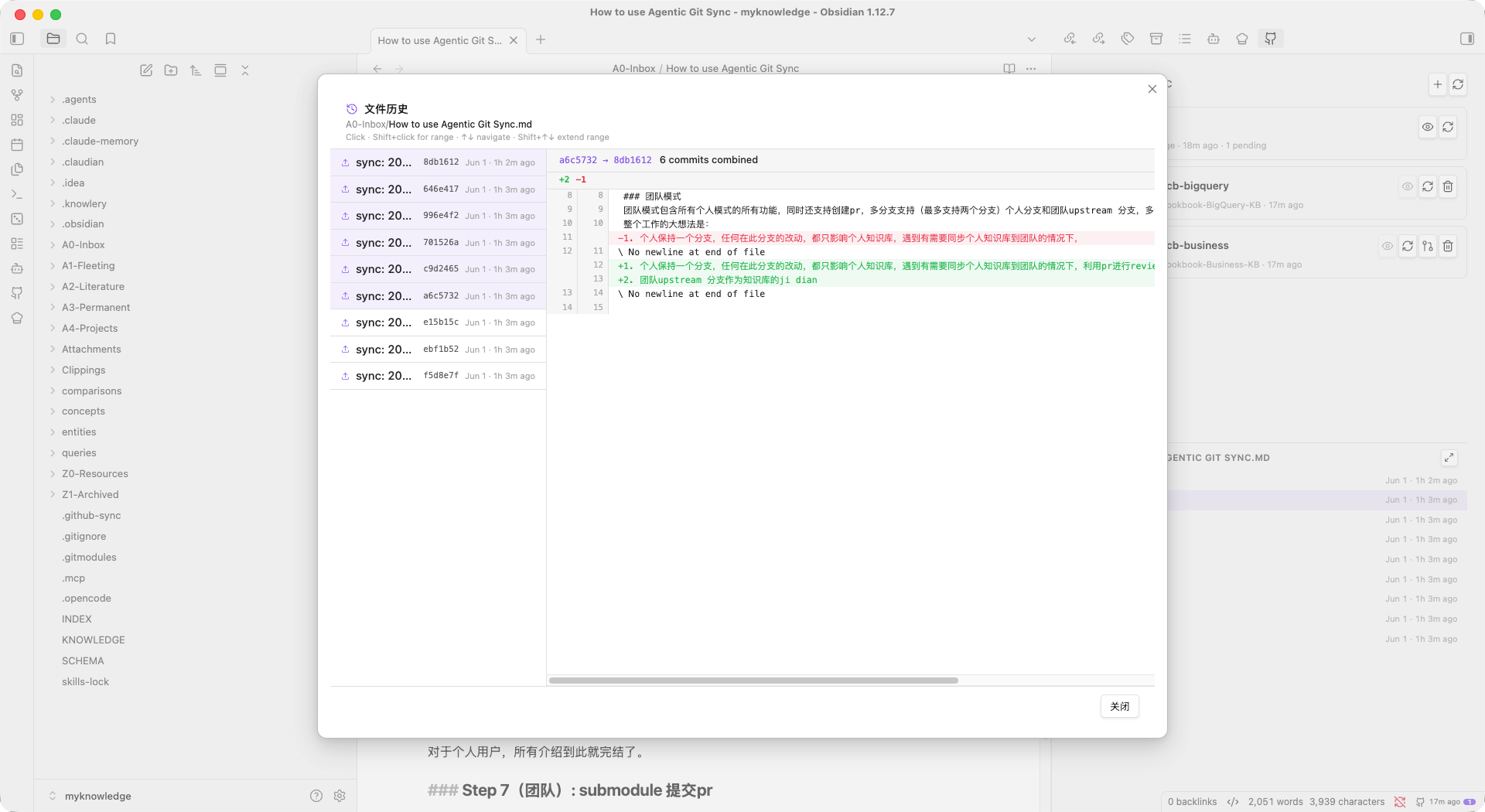Create a new folder icon

[x=171, y=70]
